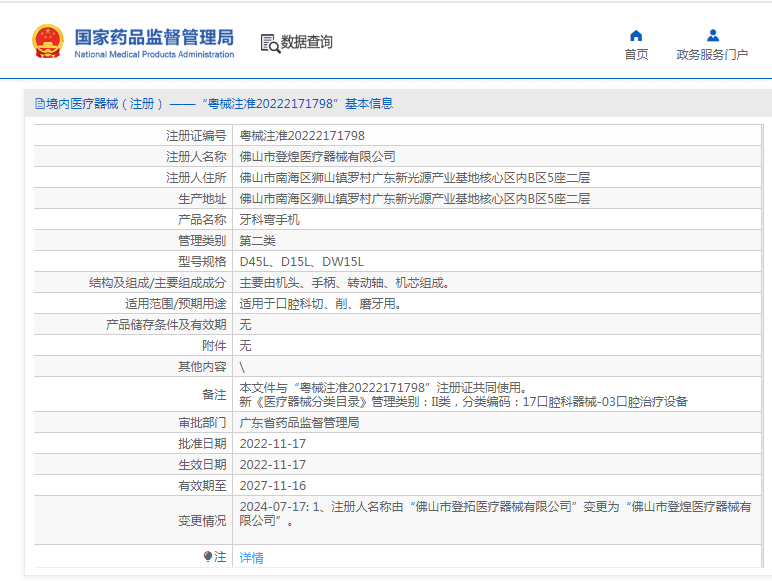
Task: Click National Medical Products Administration subtitle
Action: (154, 54)
